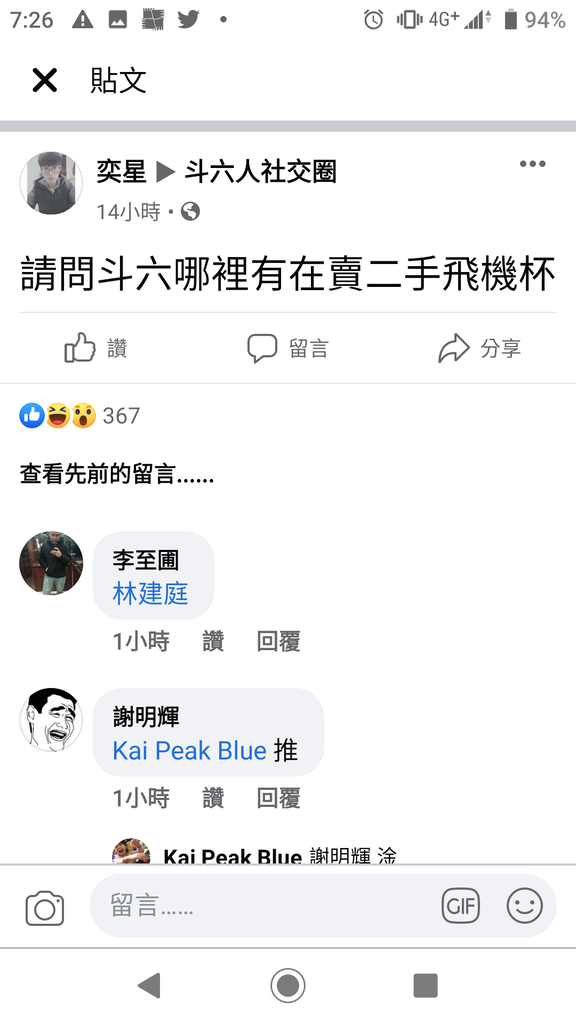Tap the 分享 share arrow icon
Viewport: 576px width, 1024px height.
tap(454, 348)
